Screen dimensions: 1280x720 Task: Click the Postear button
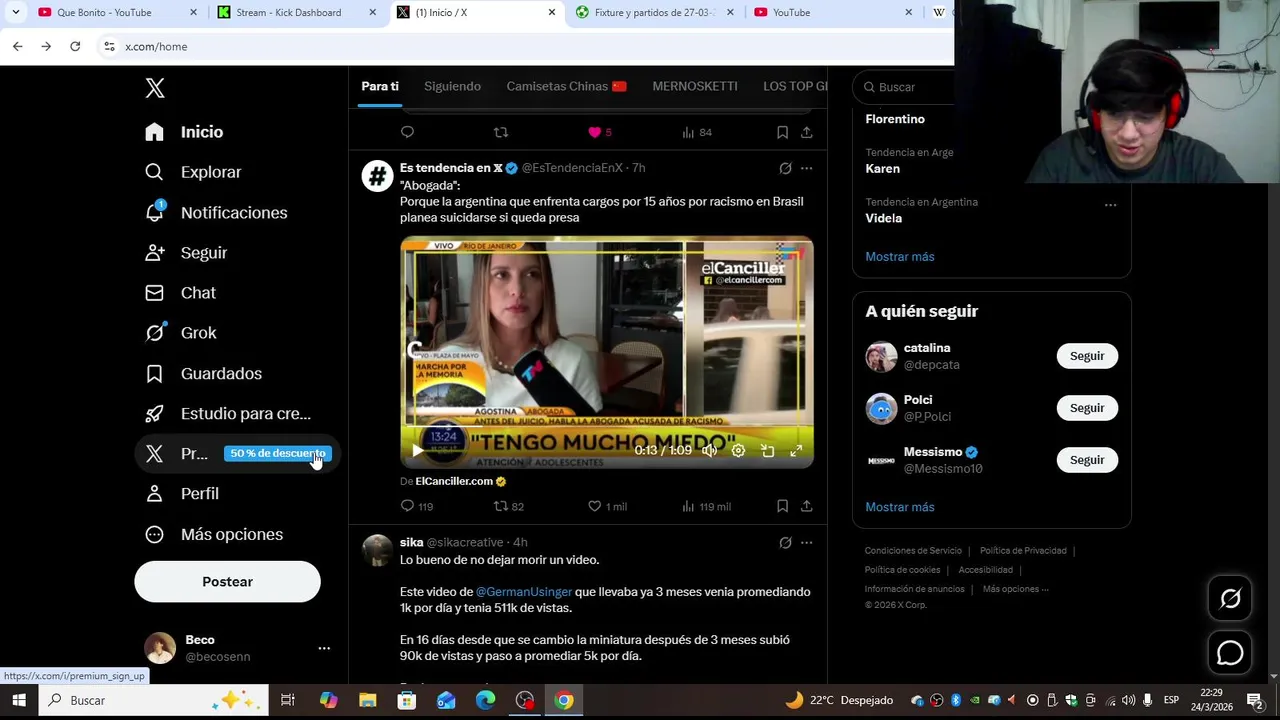[227, 581]
